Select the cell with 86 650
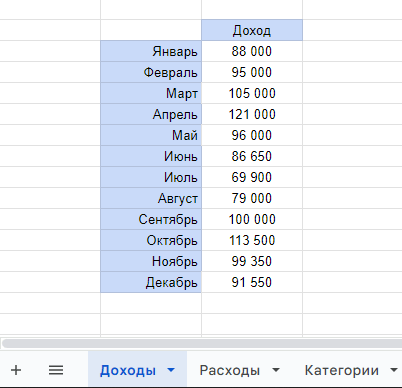Screen dimensions: 402x388 [252, 156]
